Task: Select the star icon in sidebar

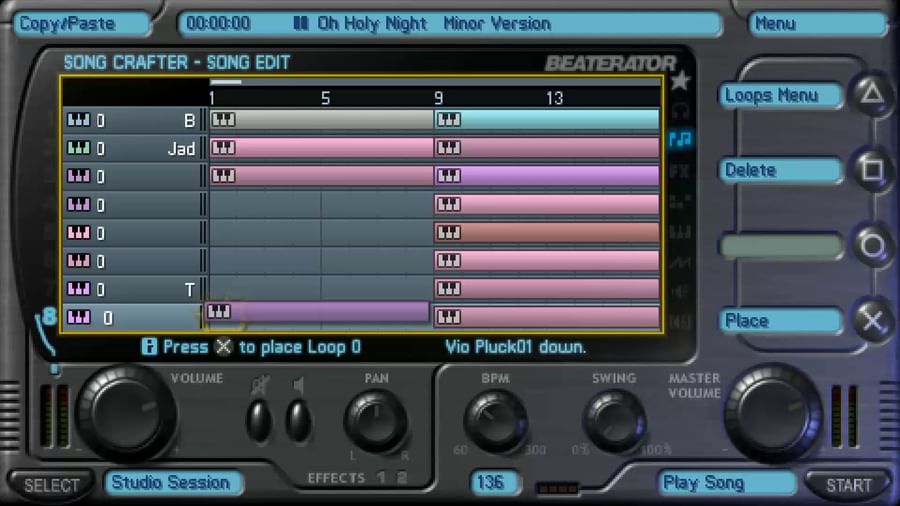Action: (x=680, y=81)
